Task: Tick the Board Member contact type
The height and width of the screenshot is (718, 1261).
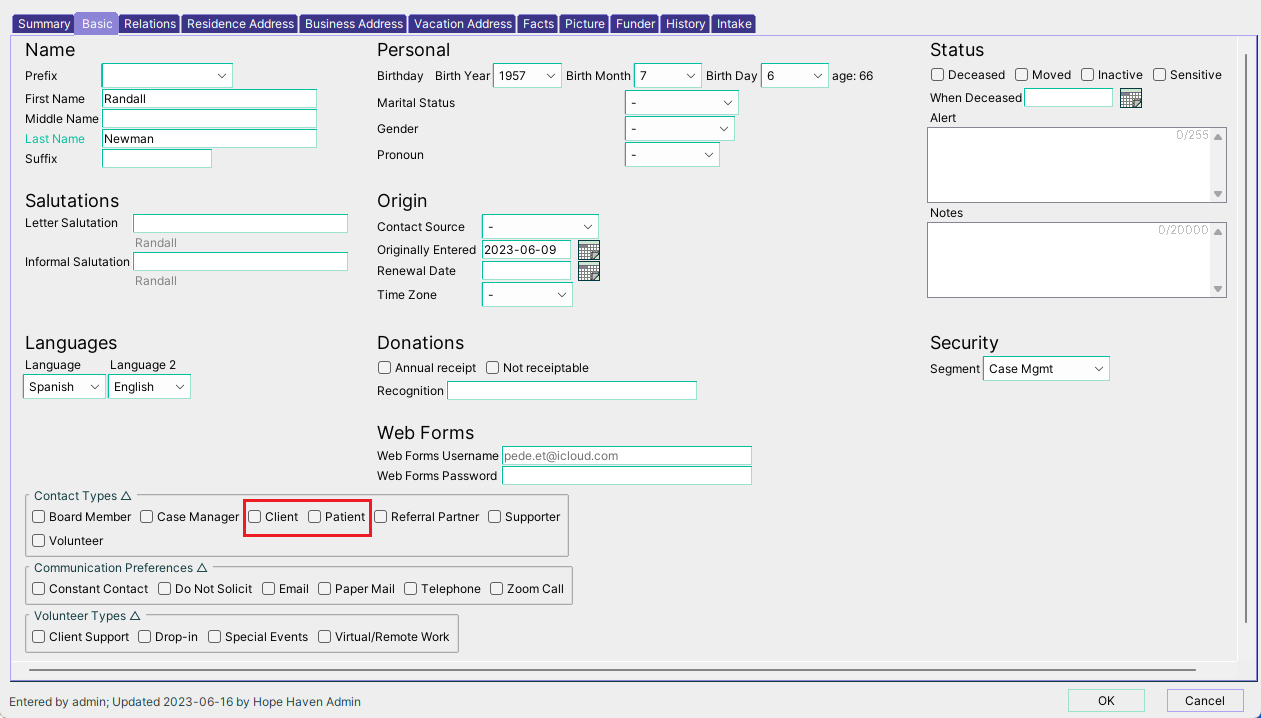Action: pos(39,517)
